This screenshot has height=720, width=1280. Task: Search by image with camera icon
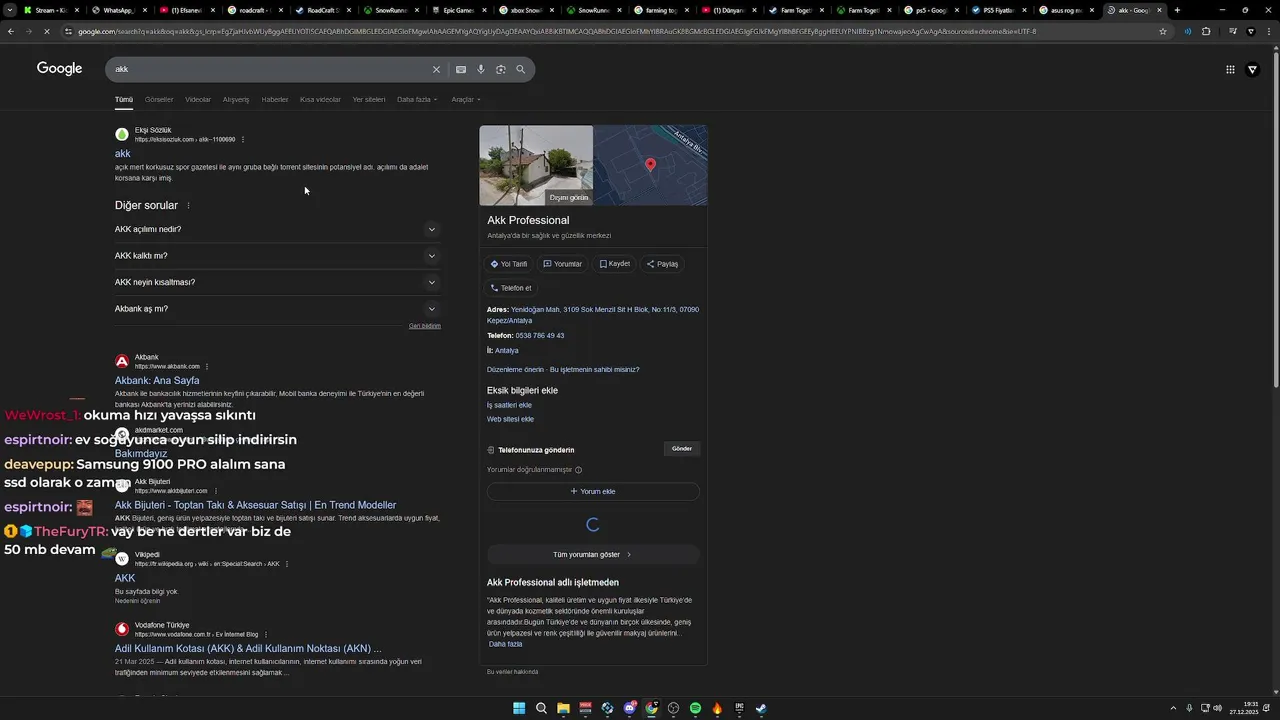click(x=501, y=69)
